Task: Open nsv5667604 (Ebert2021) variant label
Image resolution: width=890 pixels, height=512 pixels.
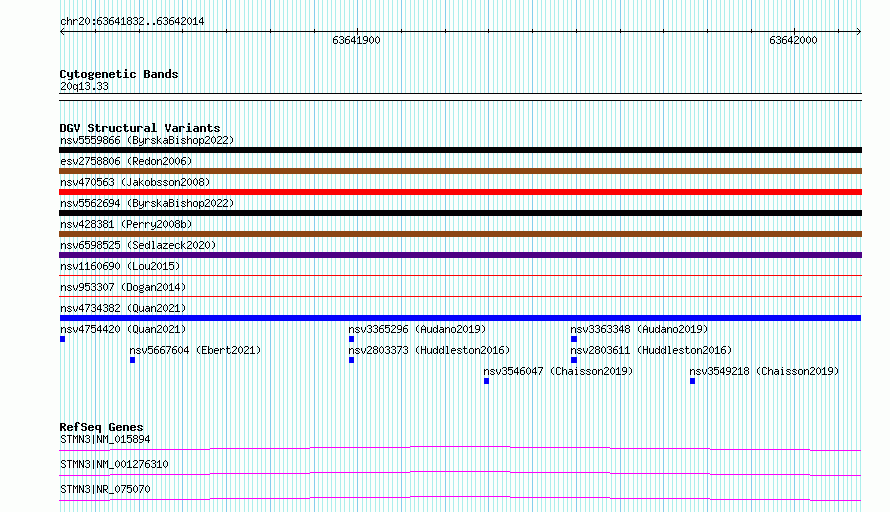Action: pos(195,350)
